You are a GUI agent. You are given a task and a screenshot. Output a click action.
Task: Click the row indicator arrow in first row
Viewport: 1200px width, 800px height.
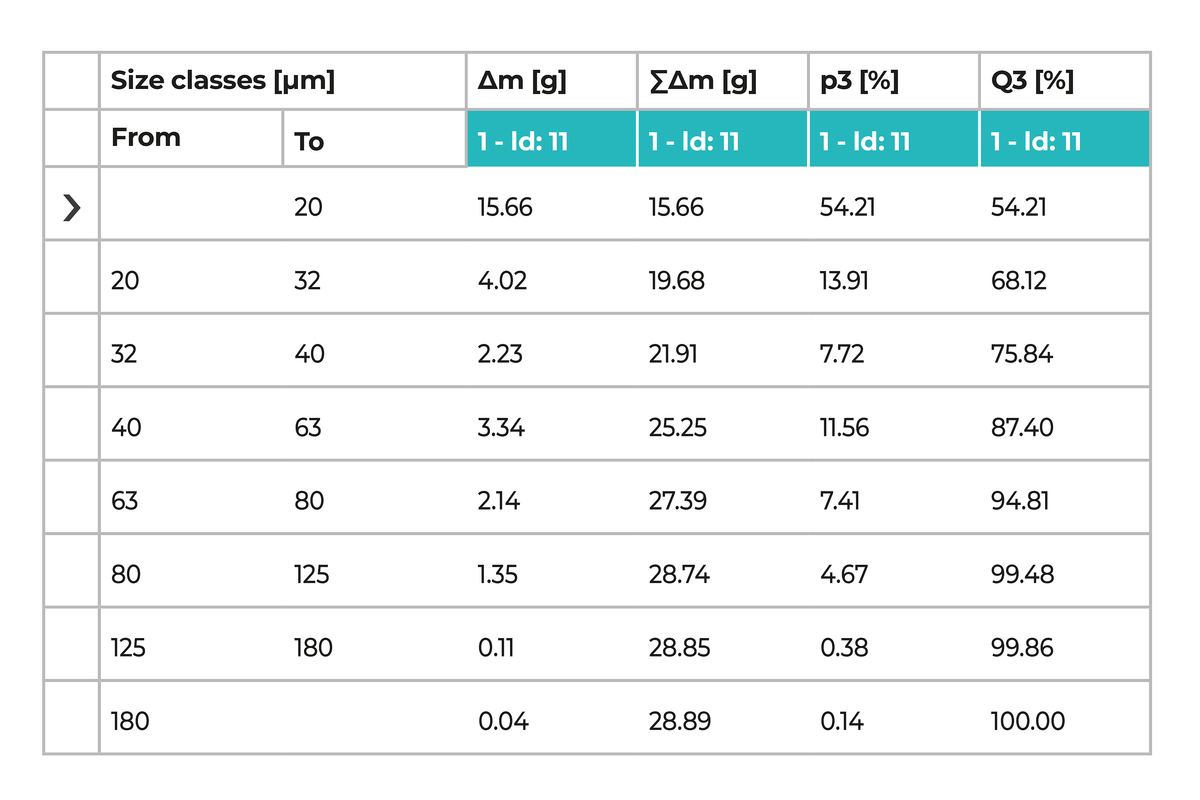tap(71, 207)
